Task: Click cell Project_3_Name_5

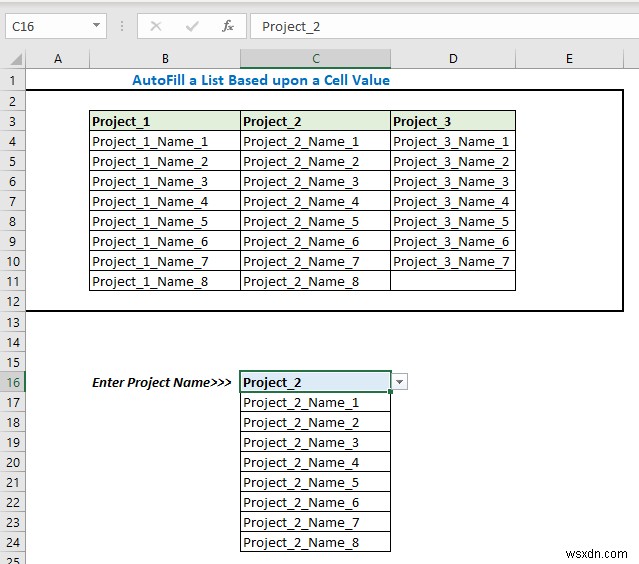Action: click(453, 221)
